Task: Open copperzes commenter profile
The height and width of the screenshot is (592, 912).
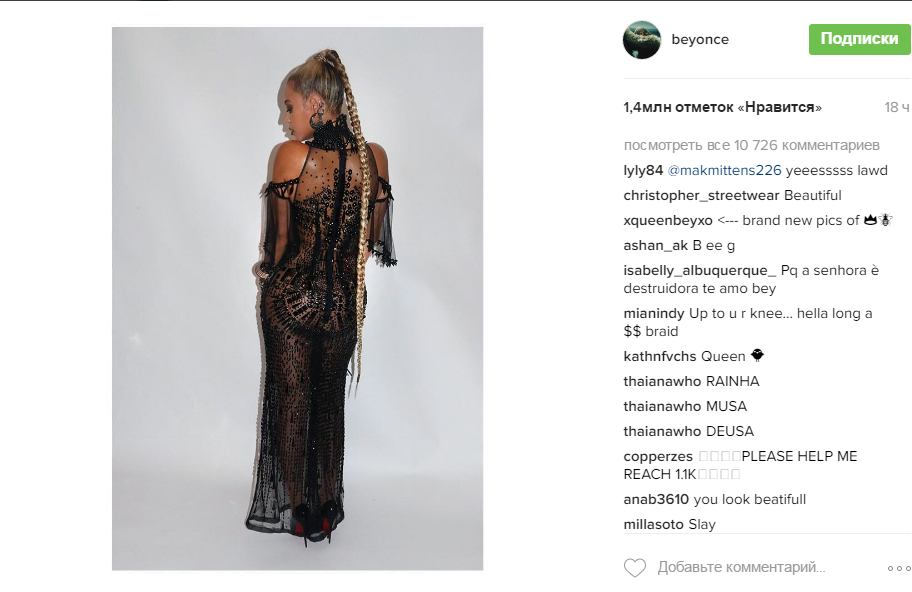Action: [658, 457]
